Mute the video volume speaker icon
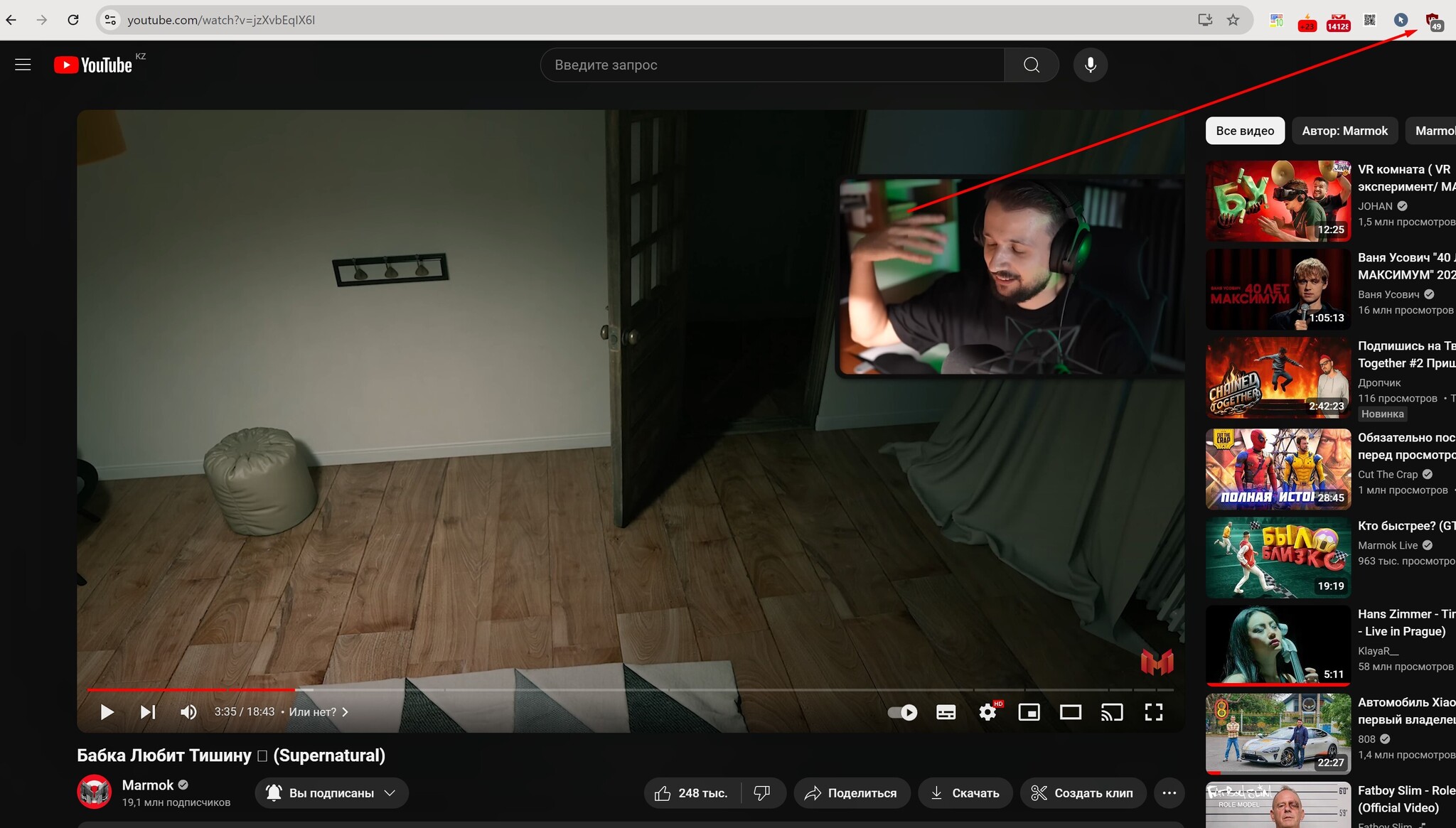The image size is (1456, 828). coord(188,712)
